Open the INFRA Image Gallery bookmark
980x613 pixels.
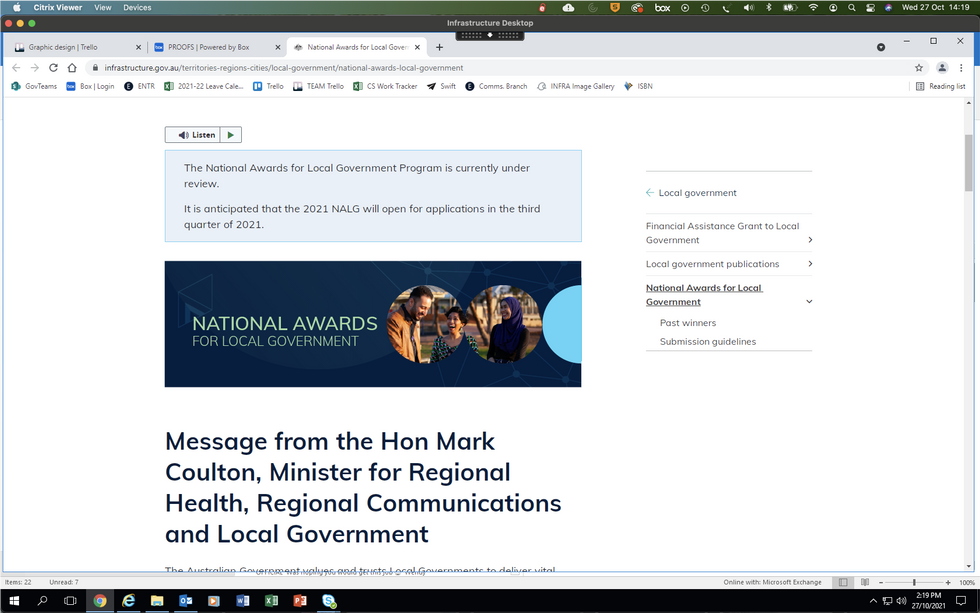tap(576, 86)
